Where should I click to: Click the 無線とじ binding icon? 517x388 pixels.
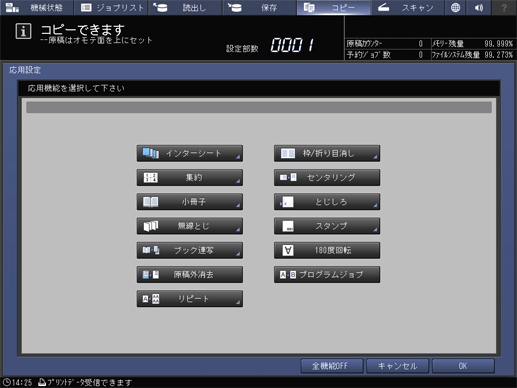pyautogui.click(x=151, y=226)
